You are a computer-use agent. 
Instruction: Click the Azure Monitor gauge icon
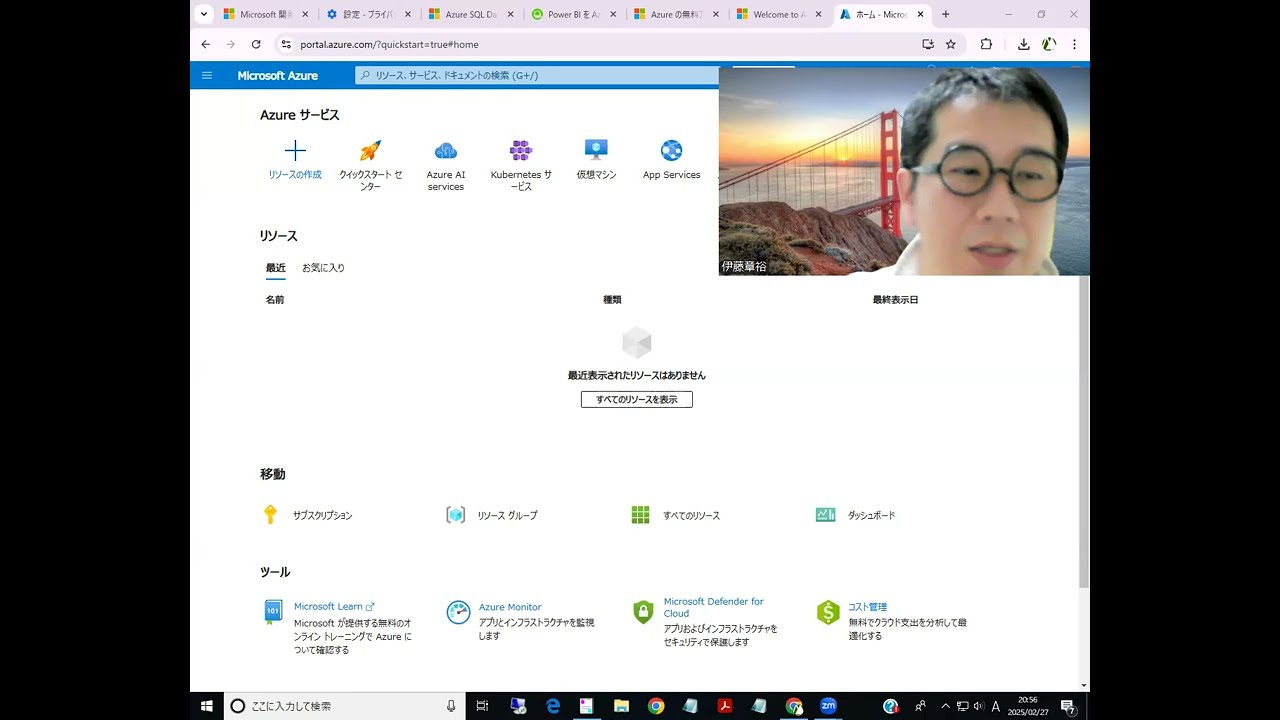[458, 612]
